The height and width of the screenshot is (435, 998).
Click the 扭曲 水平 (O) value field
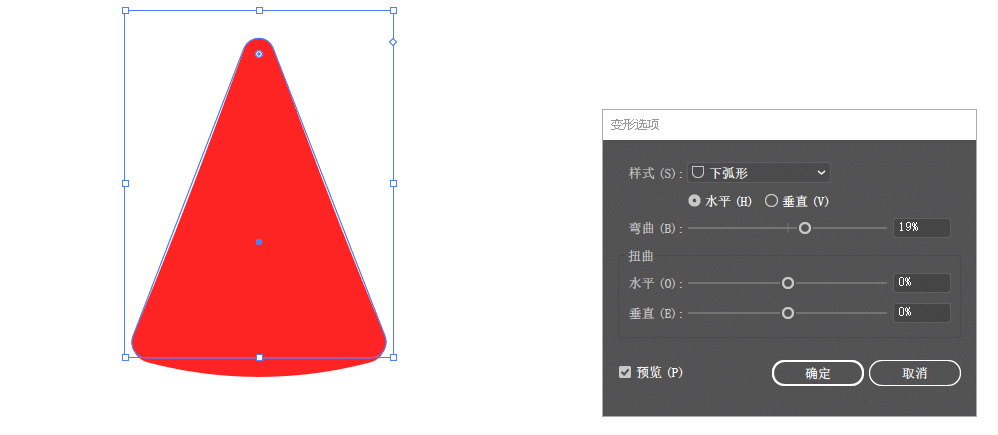pos(922,283)
